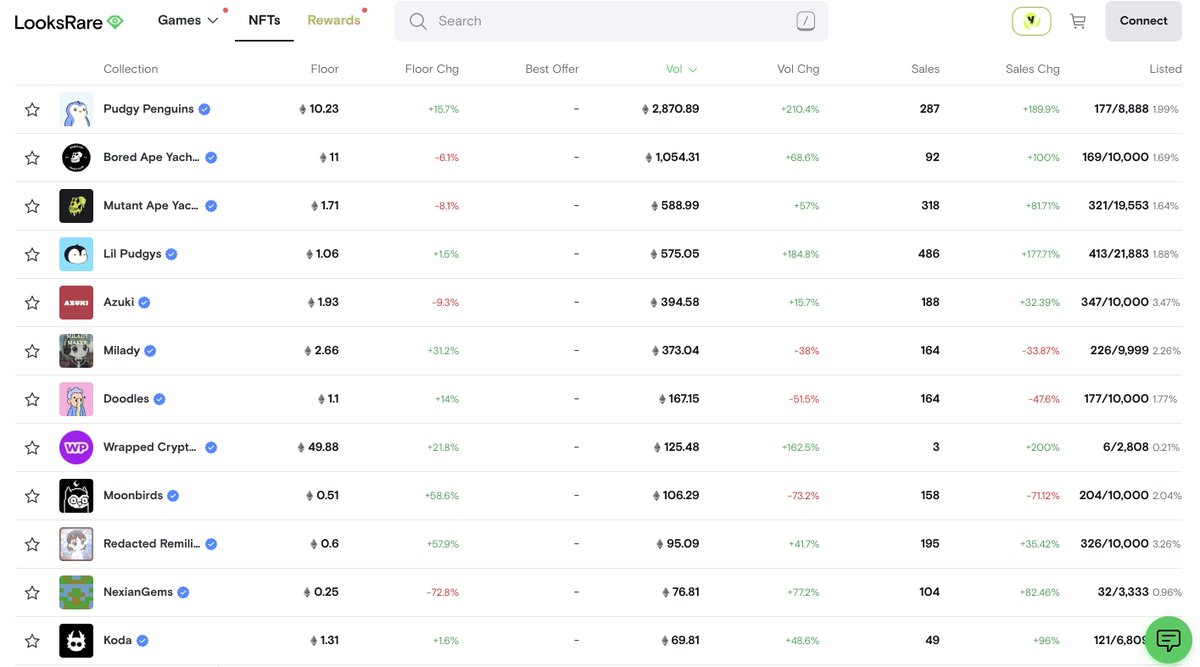Star the Redacted Remilio row

(x=32, y=544)
